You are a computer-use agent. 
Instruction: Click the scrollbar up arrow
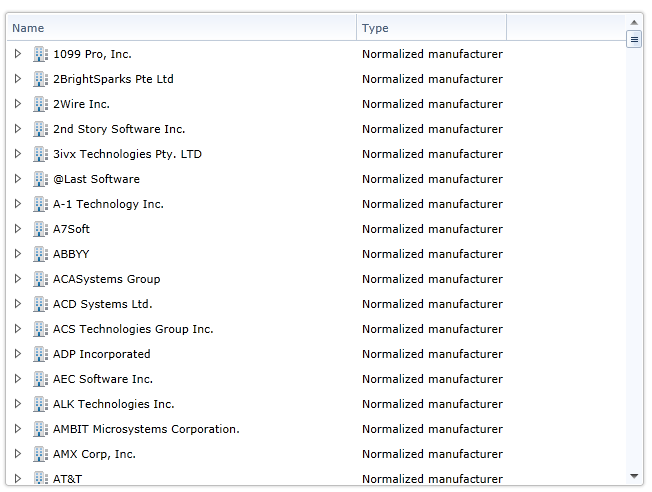click(634, 22)
